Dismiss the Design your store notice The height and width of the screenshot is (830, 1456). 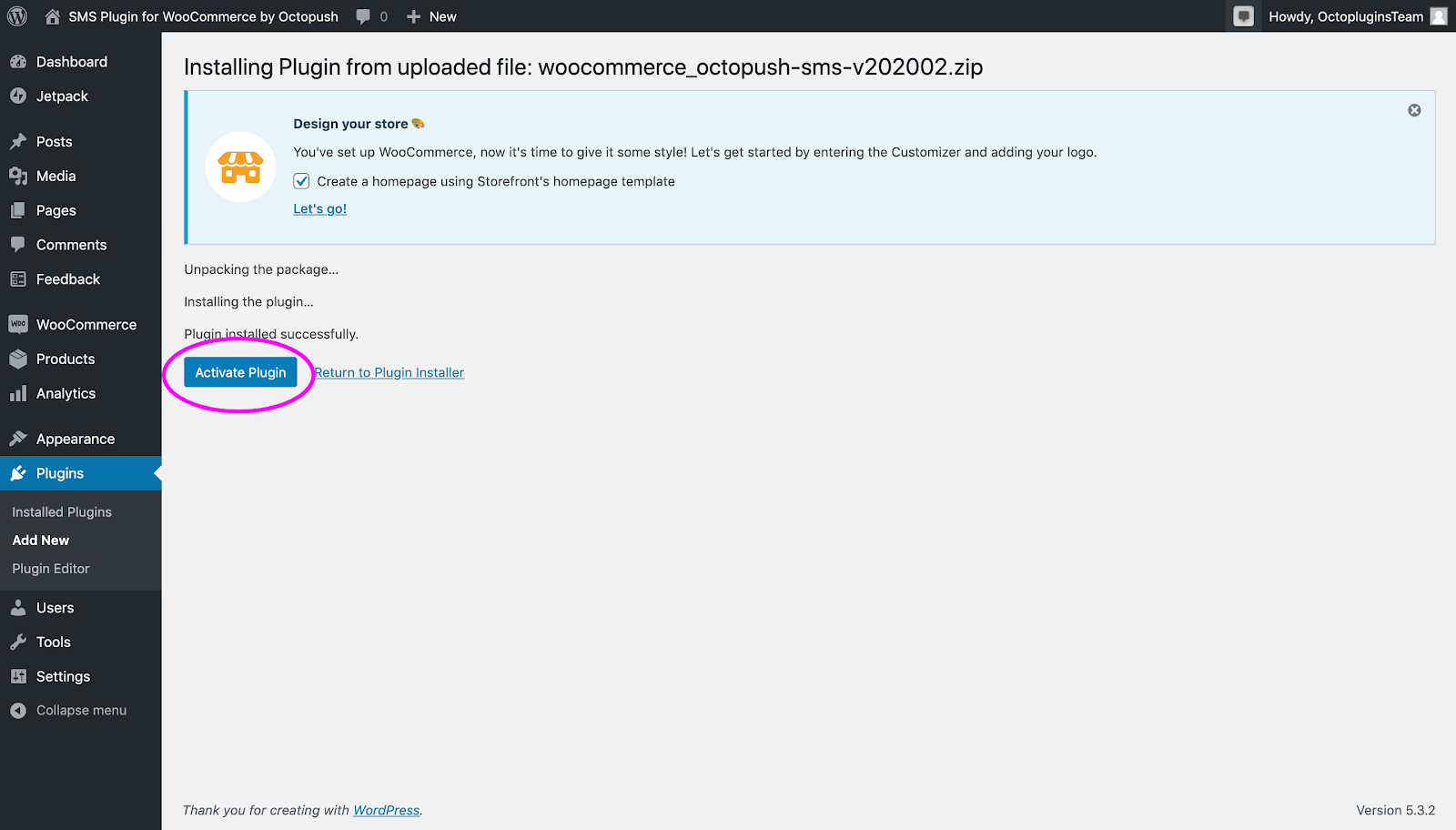tap(1414, 110)
